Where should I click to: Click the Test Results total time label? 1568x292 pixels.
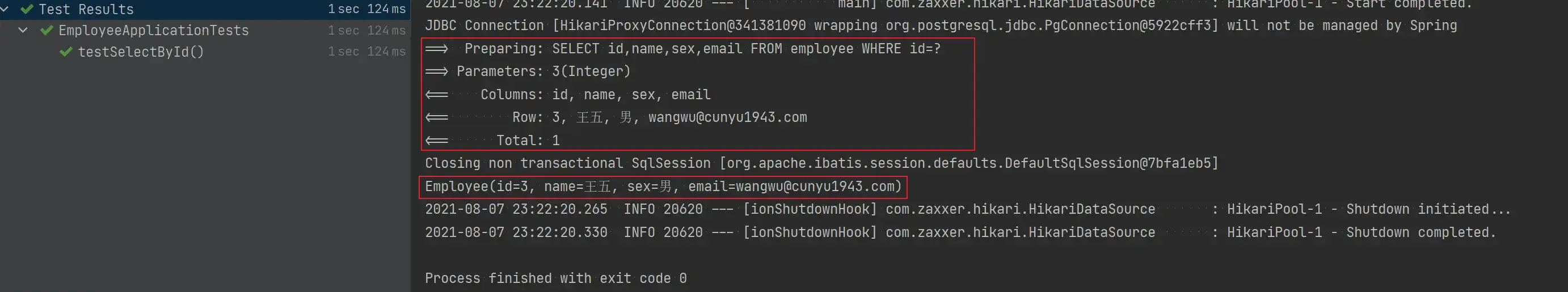point(366,9)
